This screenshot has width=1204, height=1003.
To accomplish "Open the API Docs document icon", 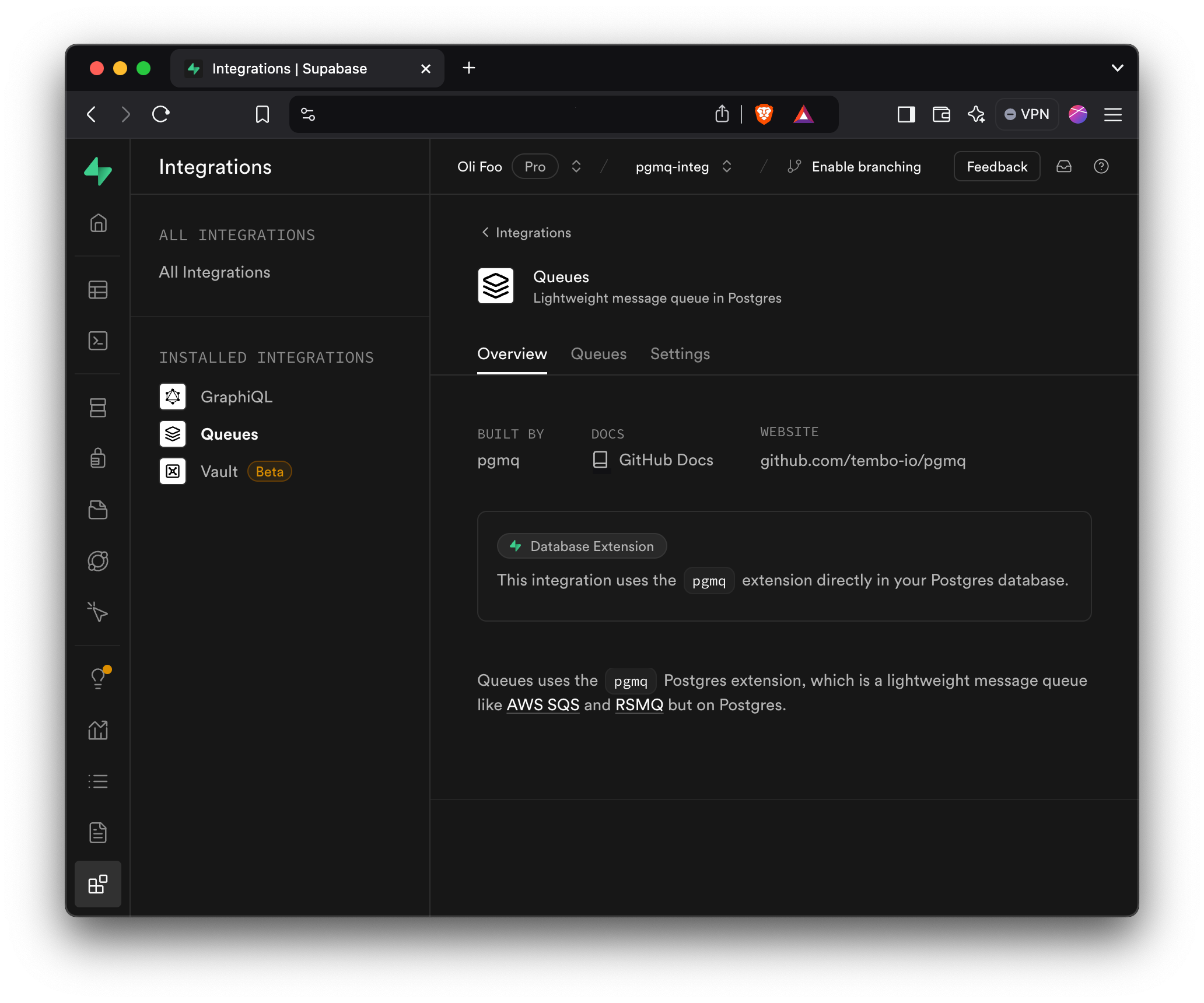I will coord(98,833).
